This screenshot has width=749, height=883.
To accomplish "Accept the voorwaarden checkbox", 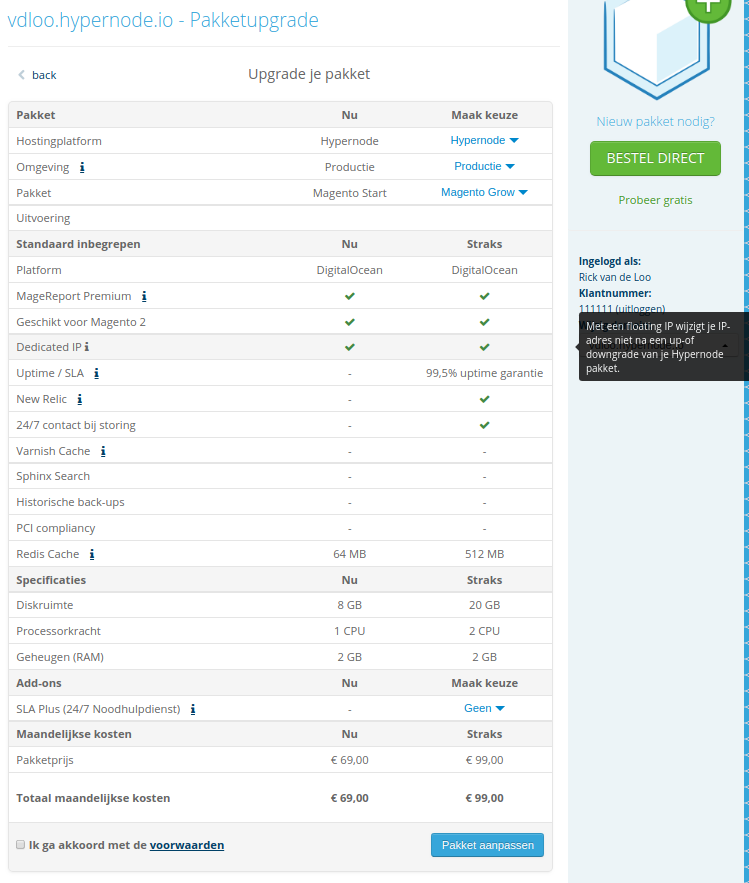I will [21, 845].
